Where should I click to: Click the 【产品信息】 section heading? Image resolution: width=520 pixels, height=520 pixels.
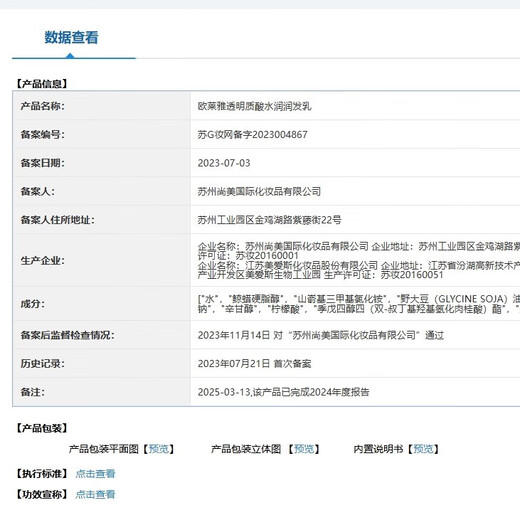pos(42,84)
